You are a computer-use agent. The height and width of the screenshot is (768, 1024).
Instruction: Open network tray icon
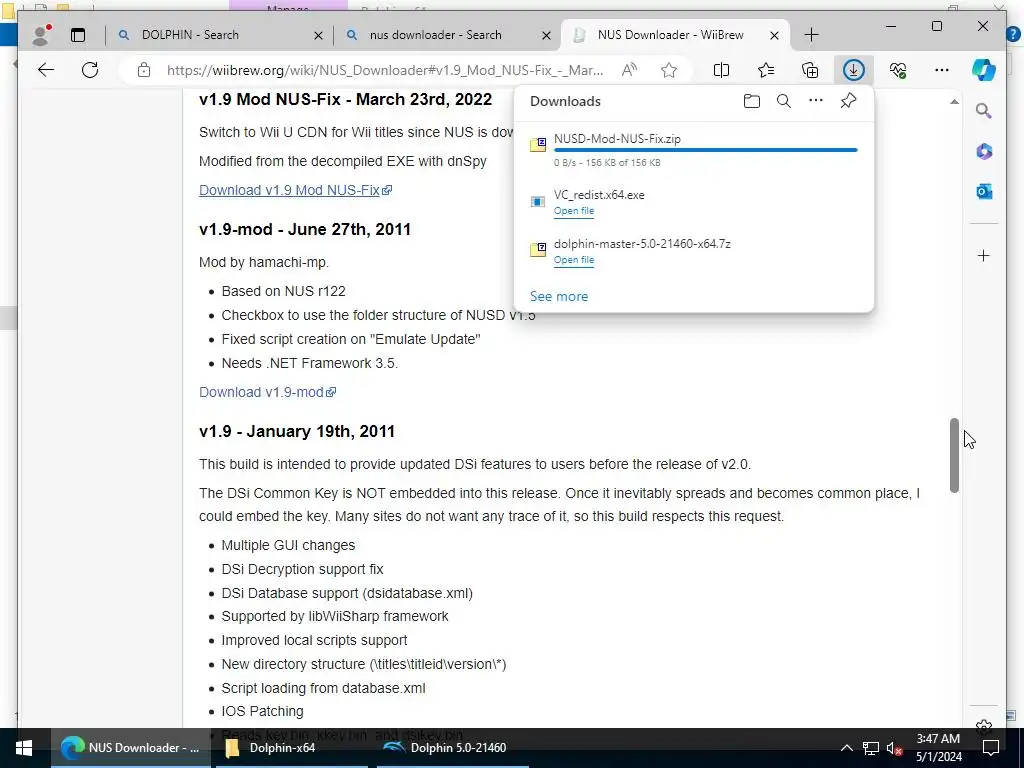871,748
